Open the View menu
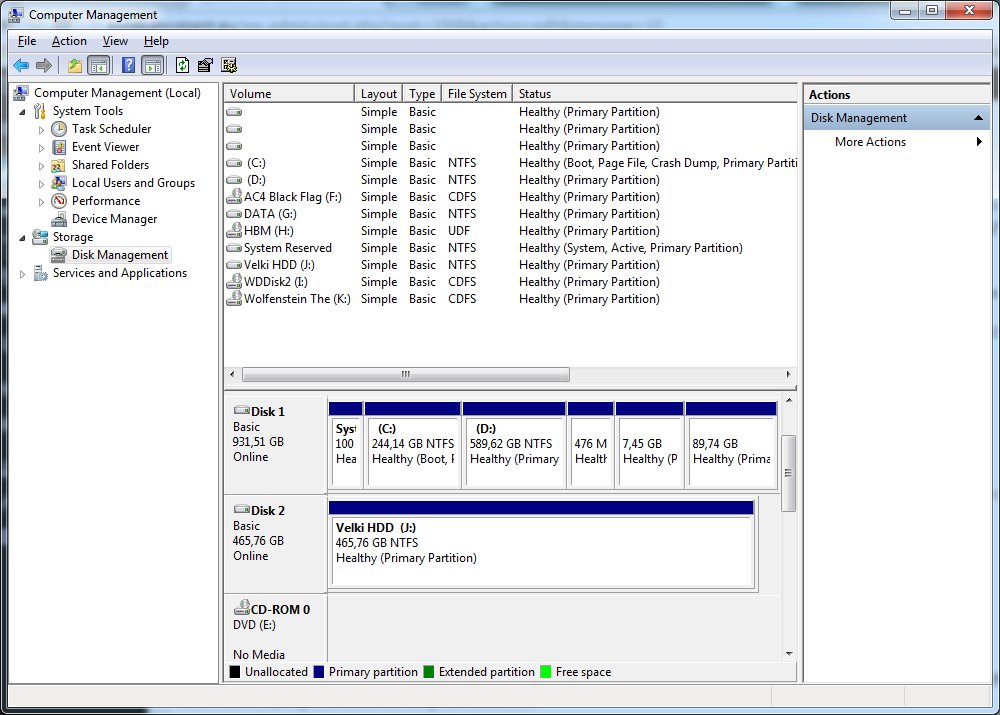 pos(115,41)
